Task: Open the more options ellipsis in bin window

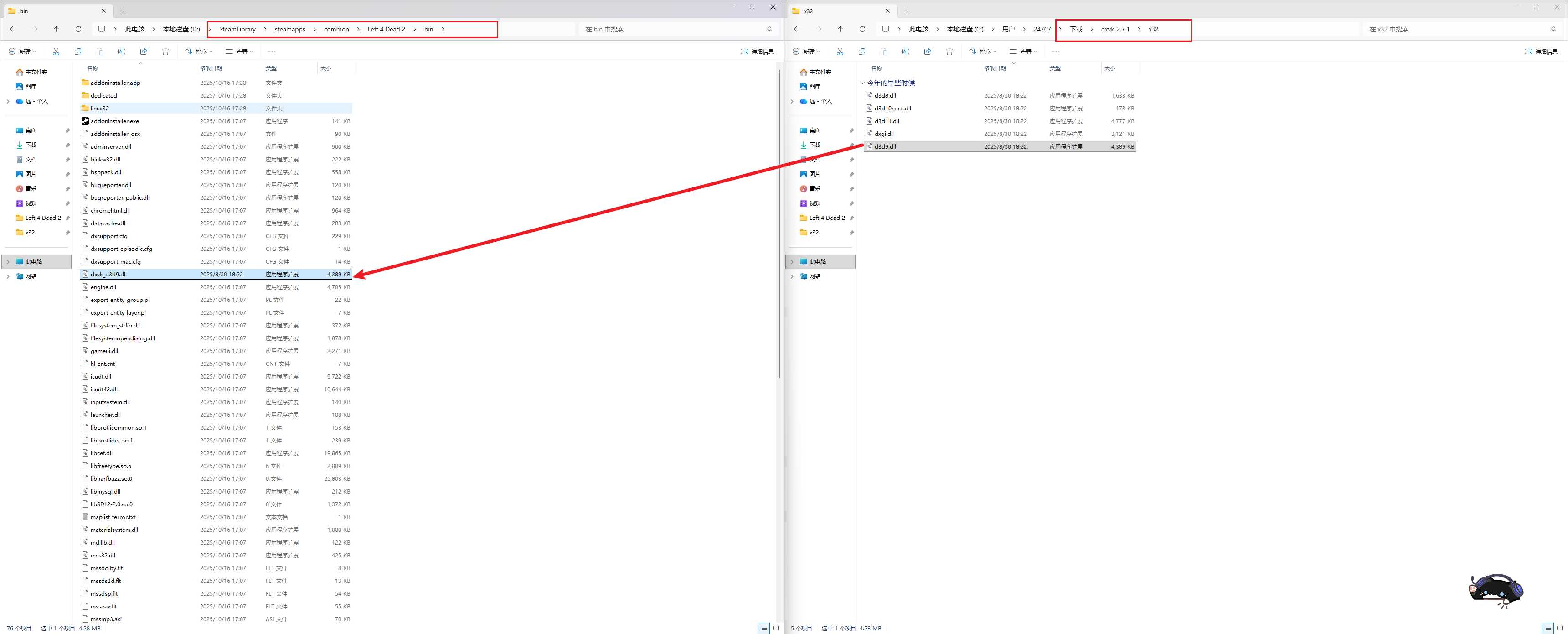Action: (x=272, y=52)
